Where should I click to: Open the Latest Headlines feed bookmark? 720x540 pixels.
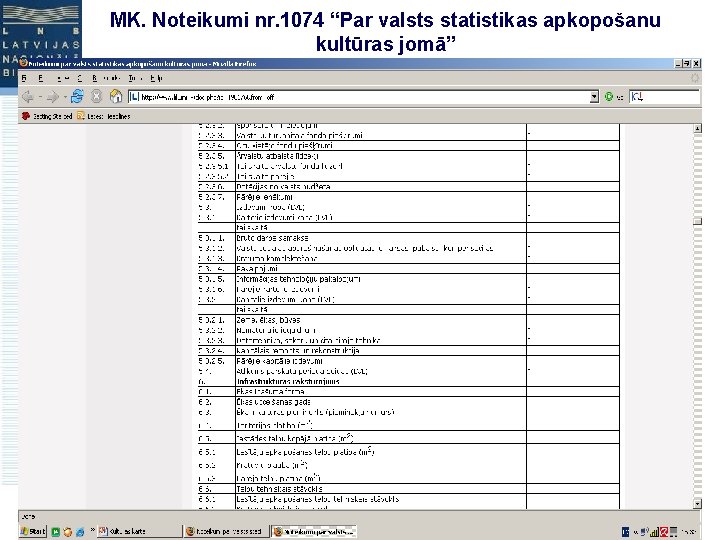point(104,116)
